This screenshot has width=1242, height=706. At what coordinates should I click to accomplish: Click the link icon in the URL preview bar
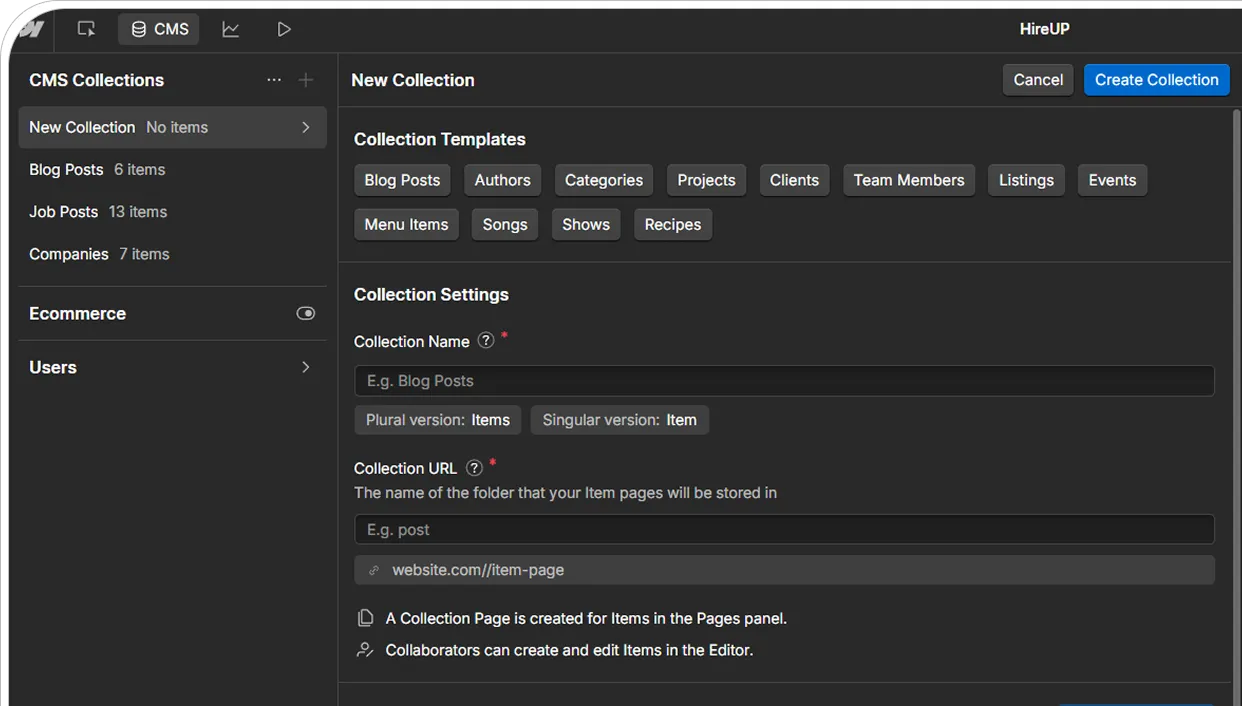(374, 569)
